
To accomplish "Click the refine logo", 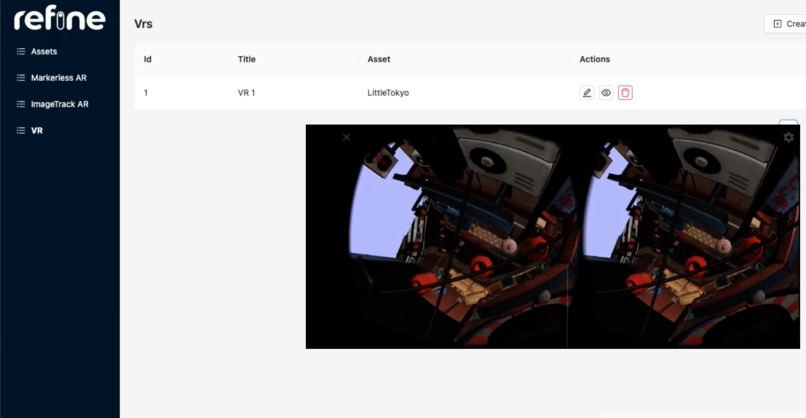I will tap(60, 19).
